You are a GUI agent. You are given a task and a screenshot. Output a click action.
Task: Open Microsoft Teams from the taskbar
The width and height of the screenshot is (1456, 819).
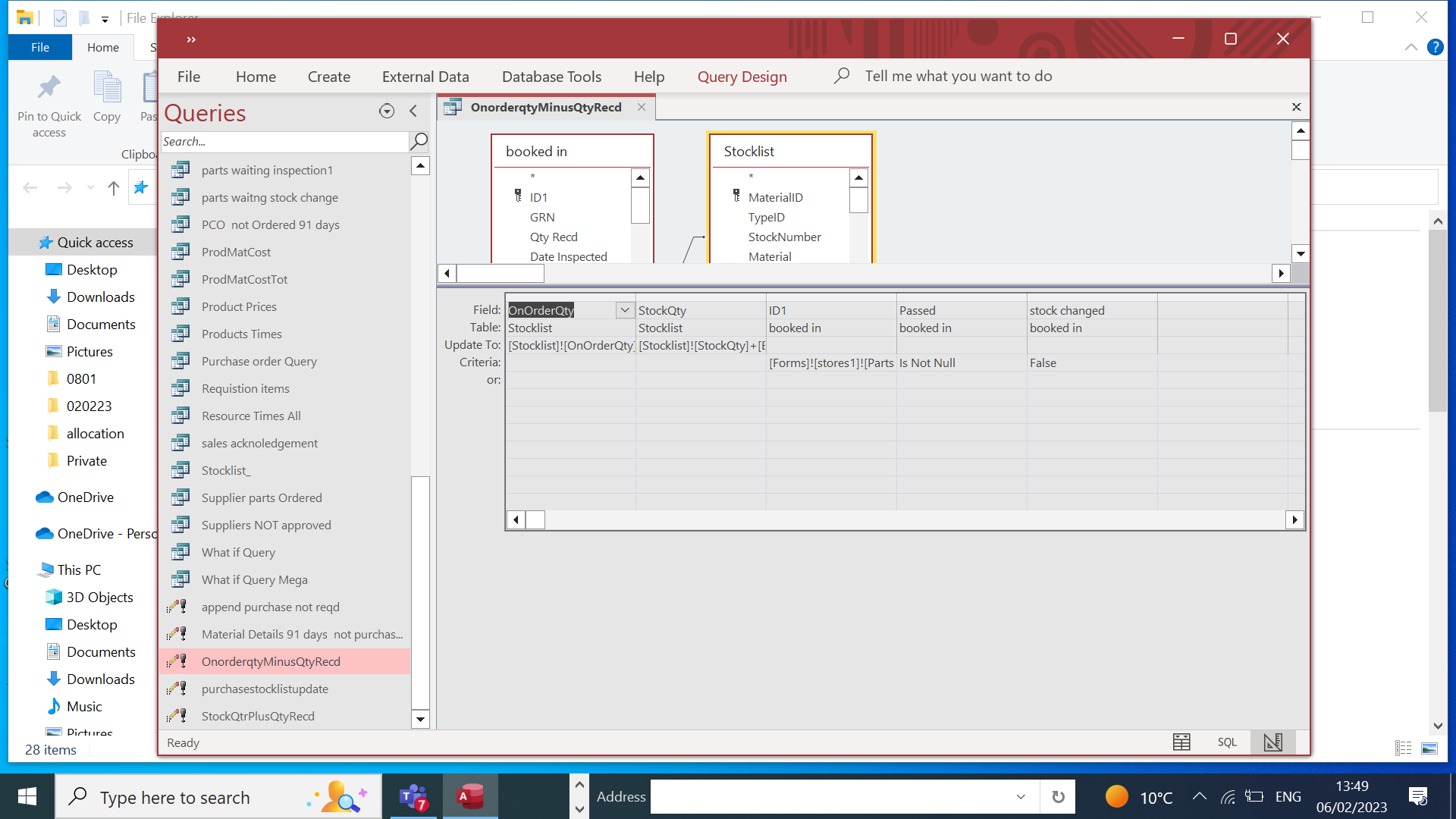point(414,797)
